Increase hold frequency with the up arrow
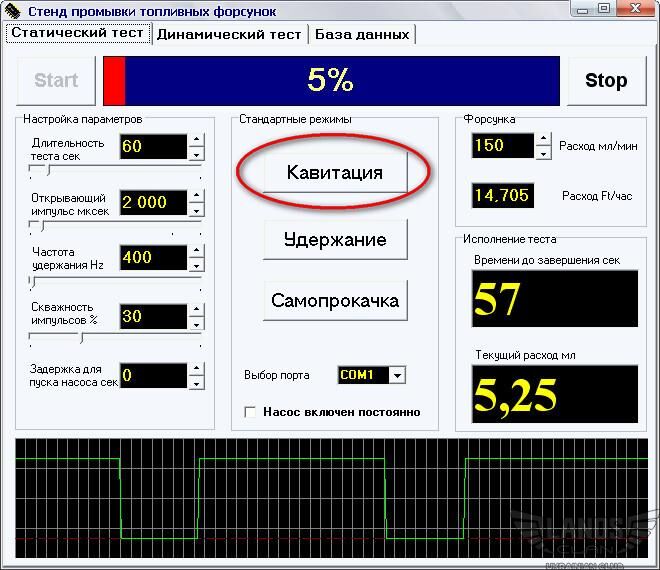This screenshot has width=660, height=570. tap(196, 251)
